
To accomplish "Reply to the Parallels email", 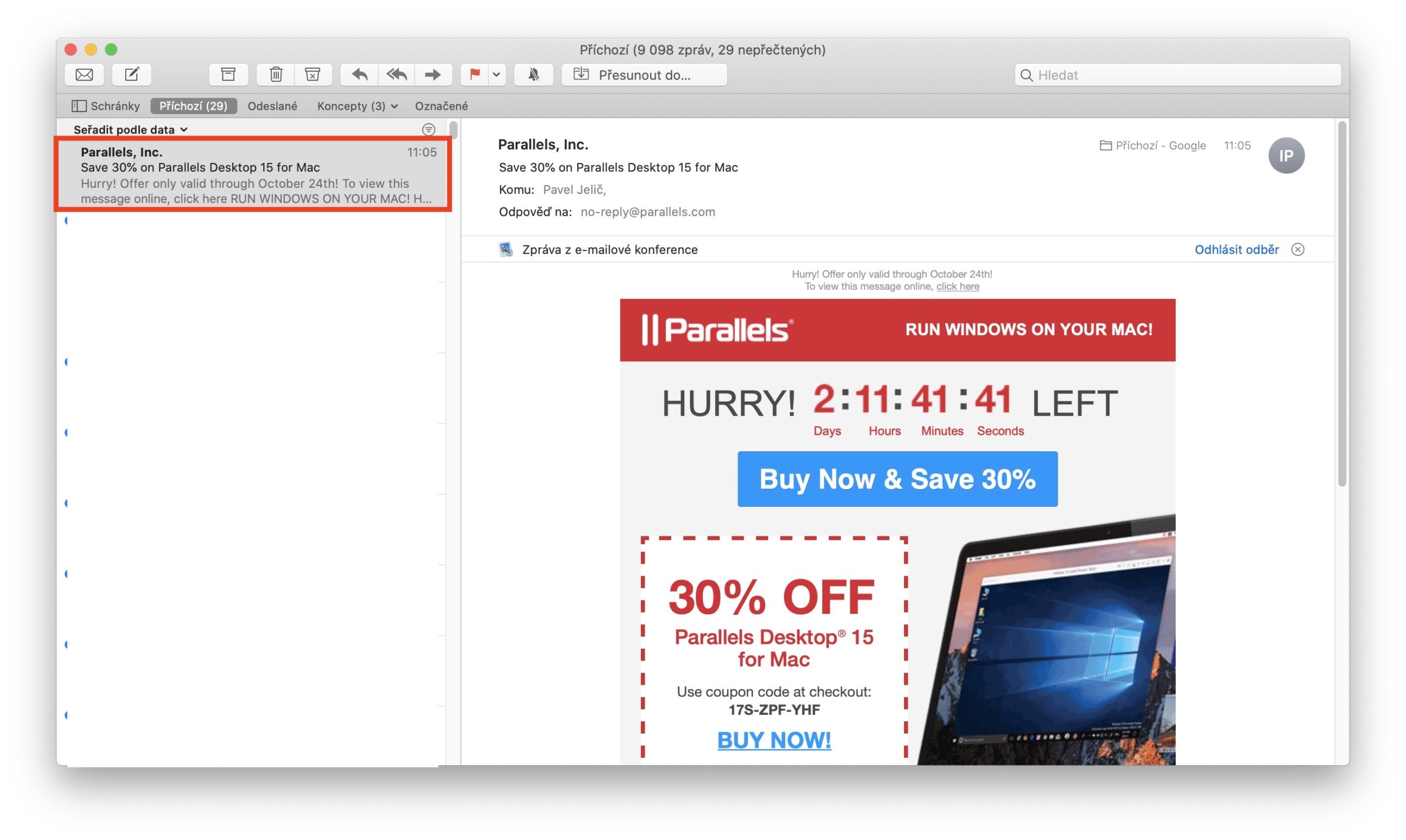I will (x=360, y=74).
